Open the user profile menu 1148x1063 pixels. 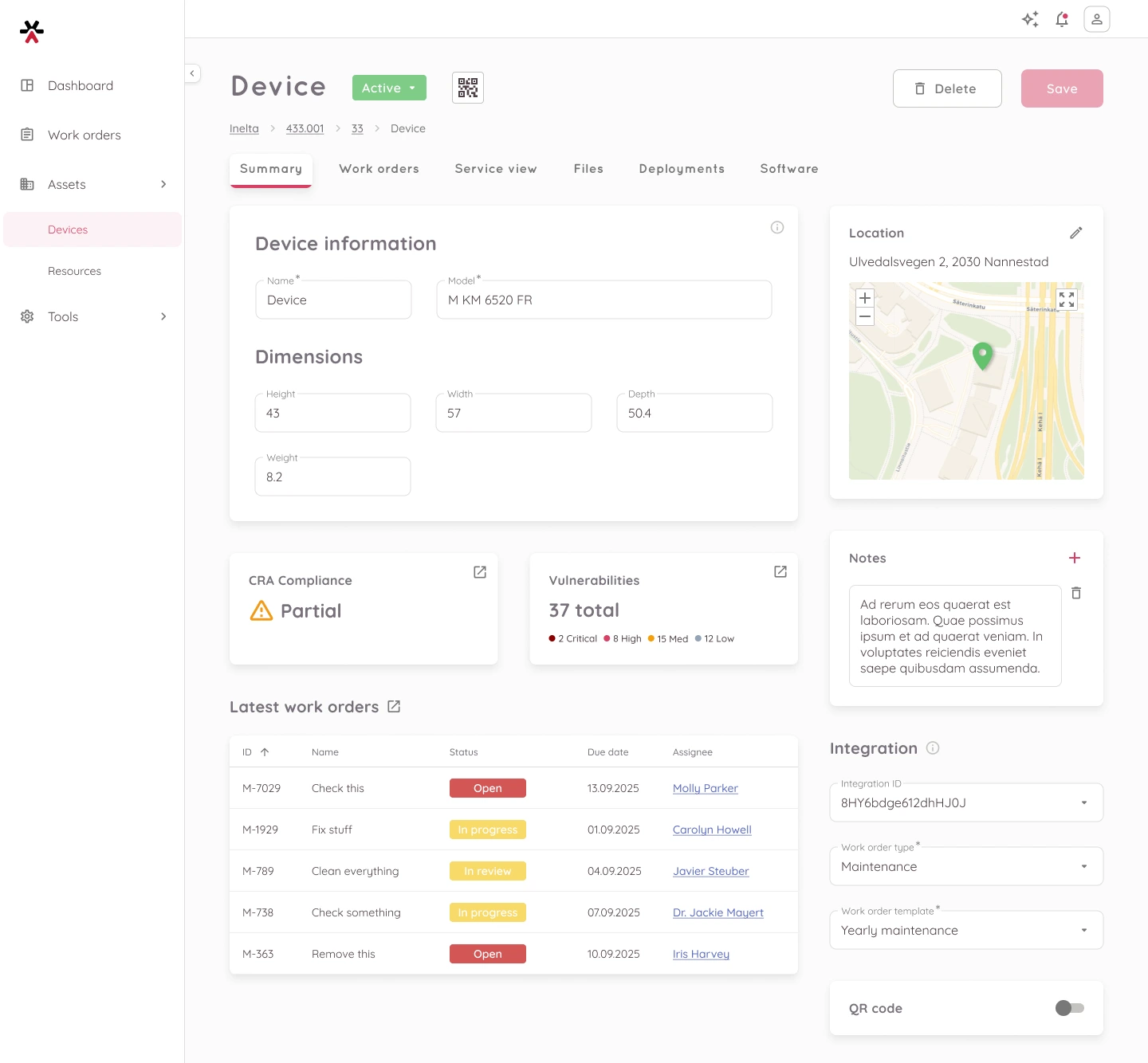1097,19
